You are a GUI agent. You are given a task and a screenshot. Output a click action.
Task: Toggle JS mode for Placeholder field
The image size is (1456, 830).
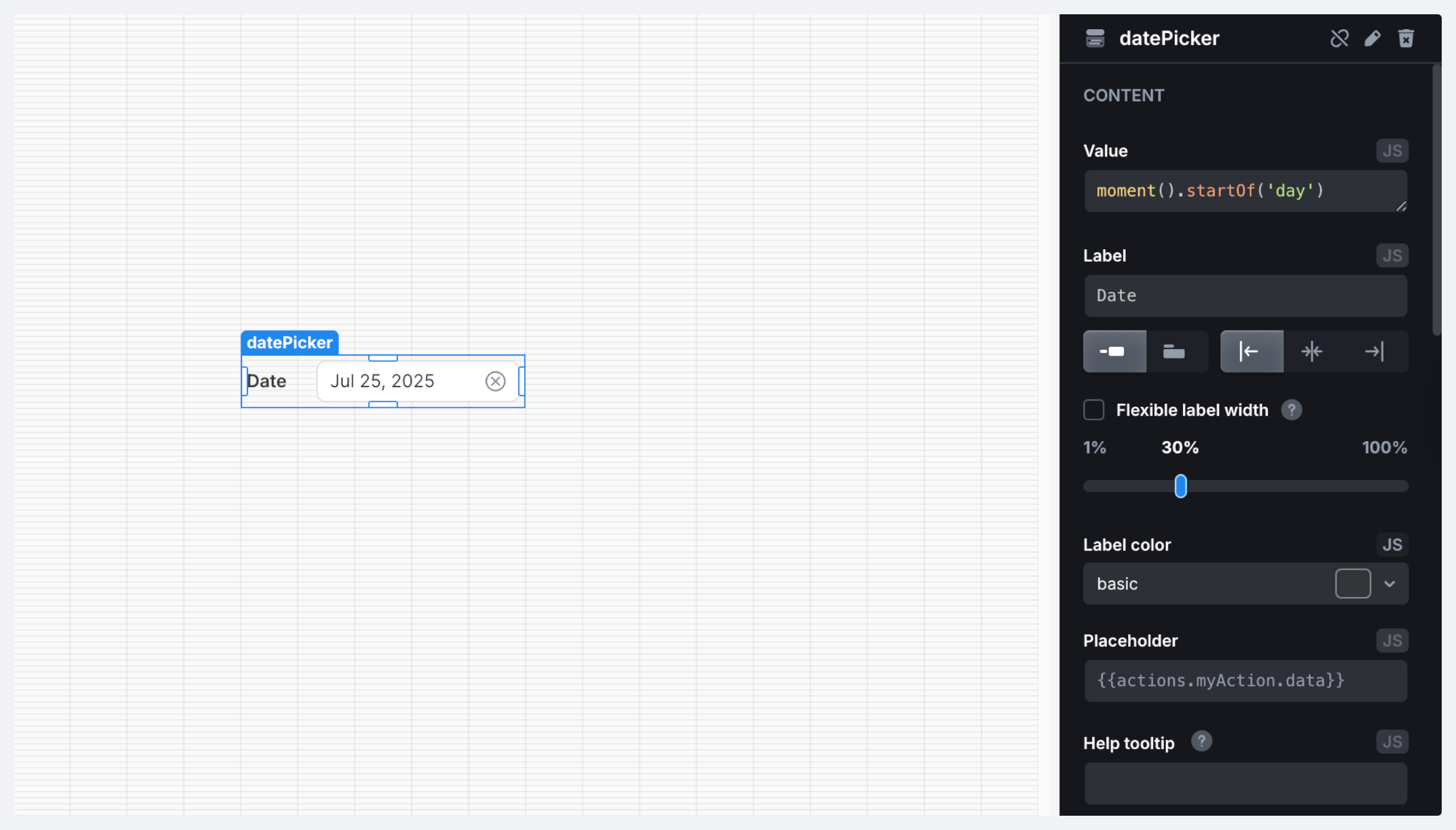click(x=1391, y=640)
